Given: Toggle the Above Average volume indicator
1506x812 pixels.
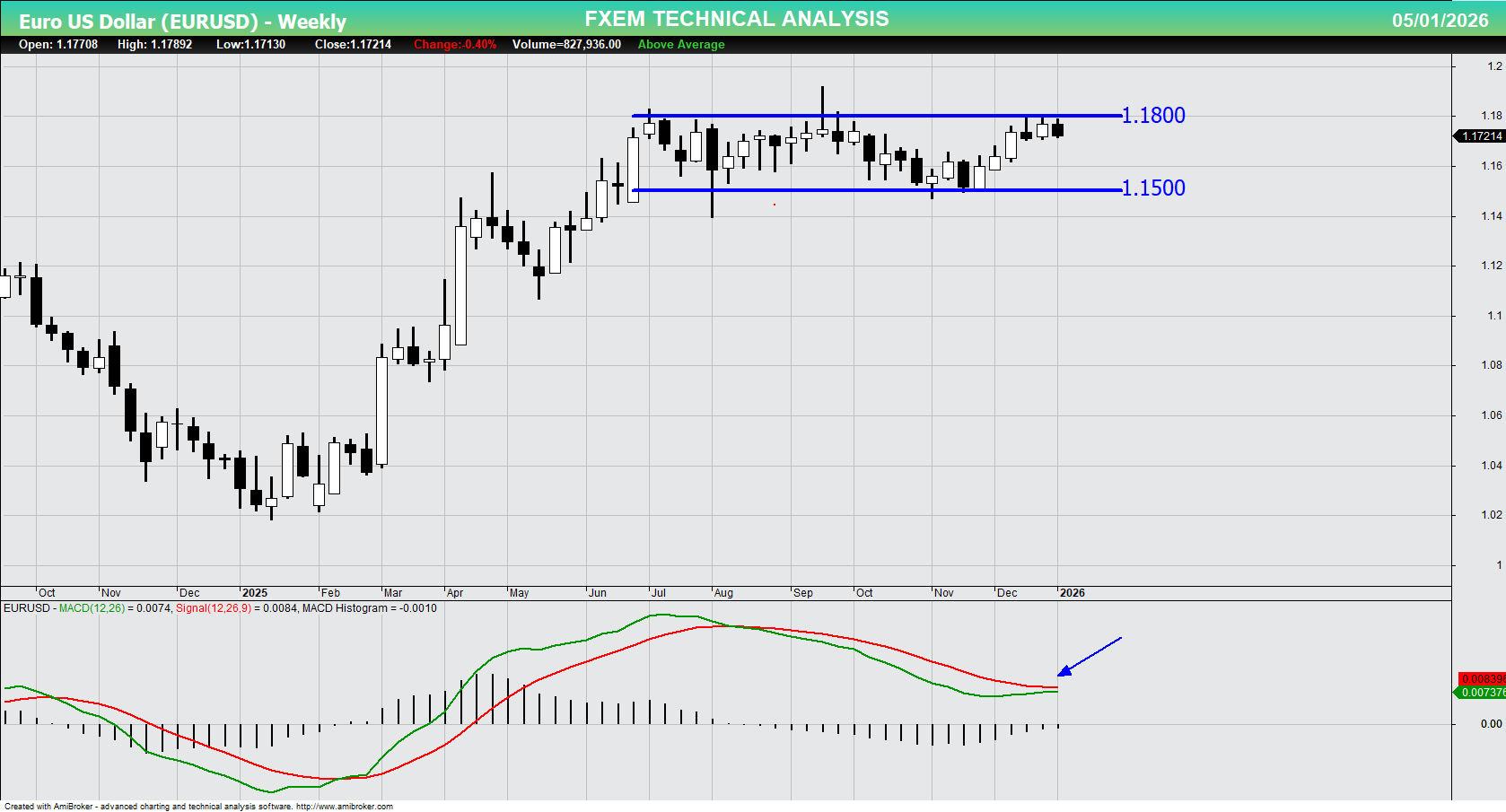Looking at the screenshot, I should click(680, 44).
